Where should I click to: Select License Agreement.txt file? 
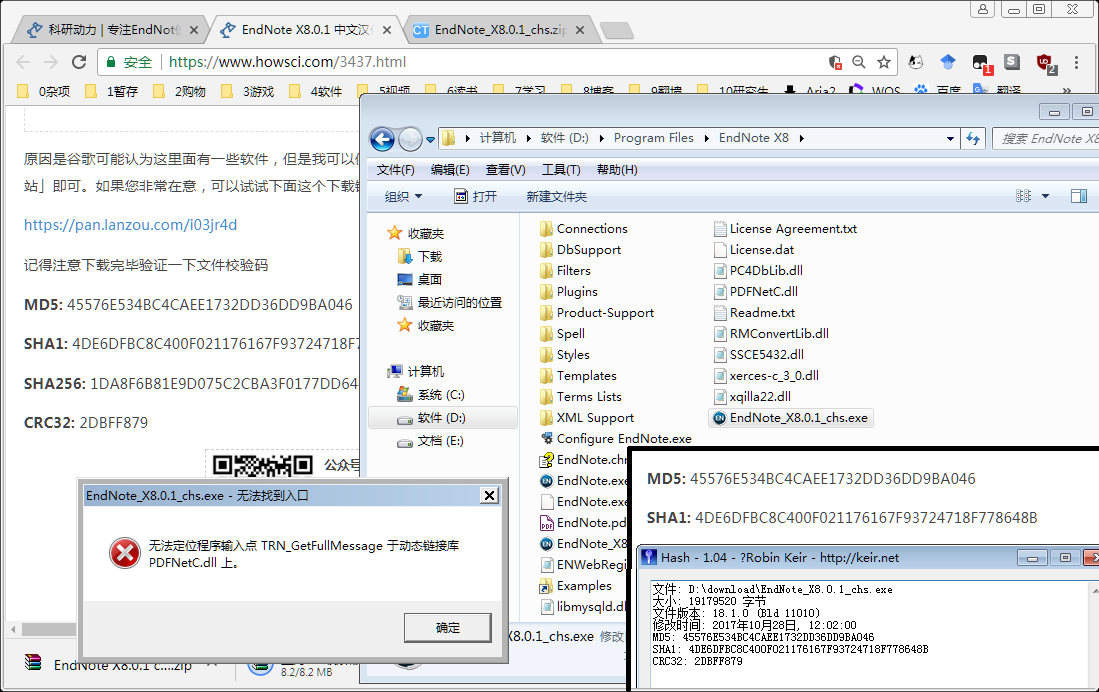(785, 229)
